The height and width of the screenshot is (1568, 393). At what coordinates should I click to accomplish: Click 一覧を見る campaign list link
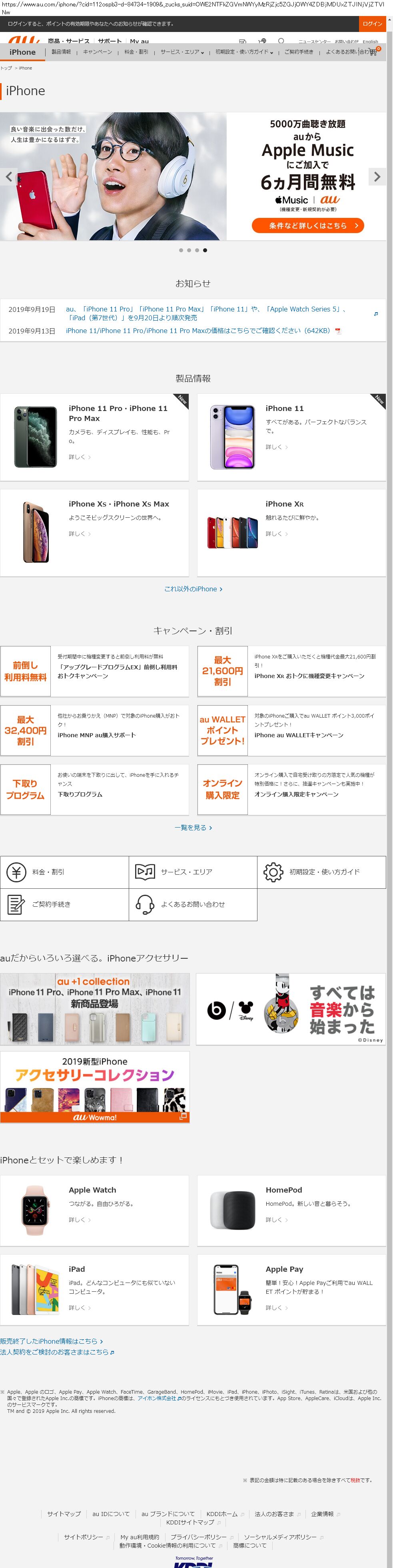pyautogui.click(x=193, y=828)
